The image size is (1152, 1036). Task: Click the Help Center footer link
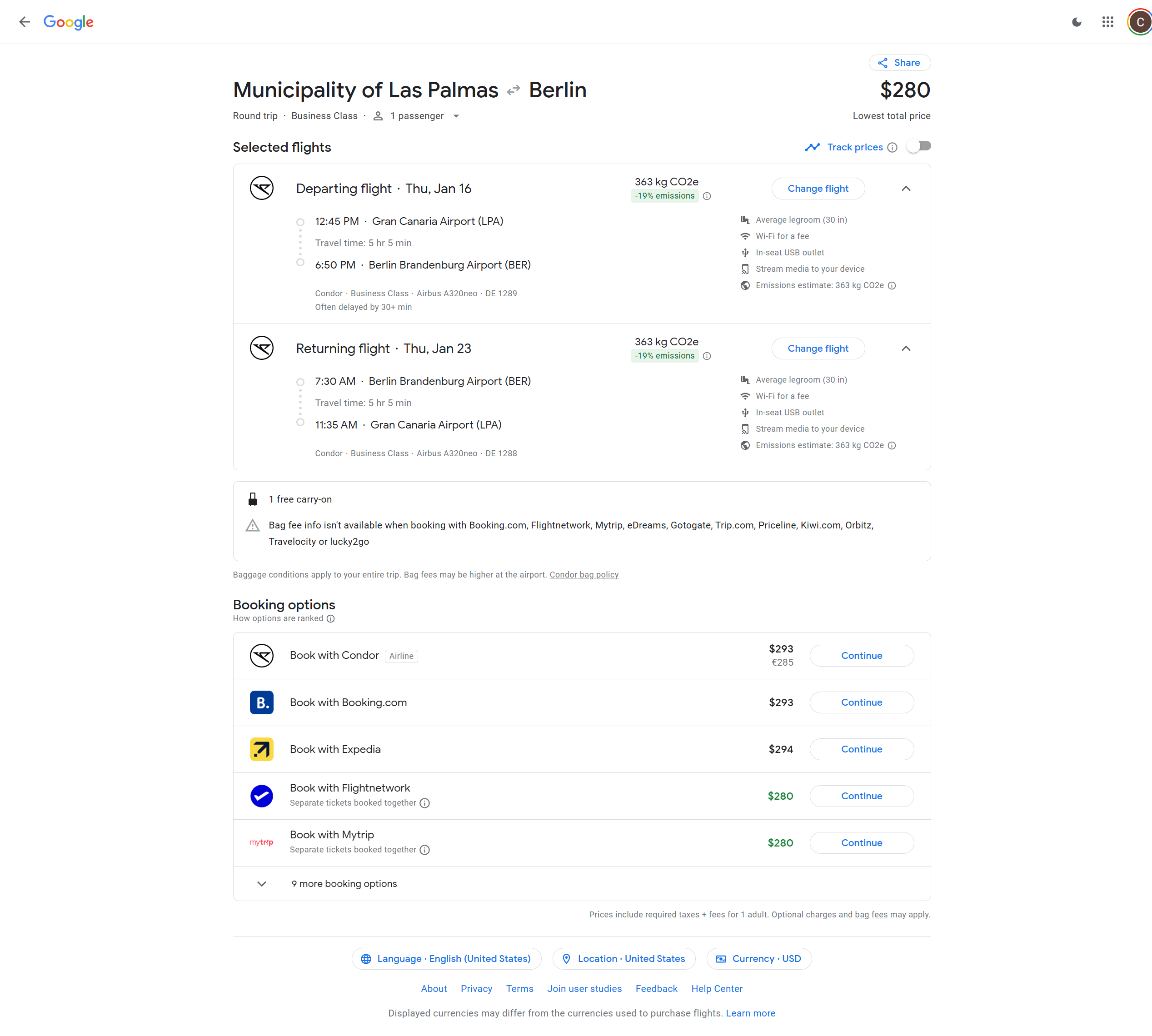[x=717, y=989]
